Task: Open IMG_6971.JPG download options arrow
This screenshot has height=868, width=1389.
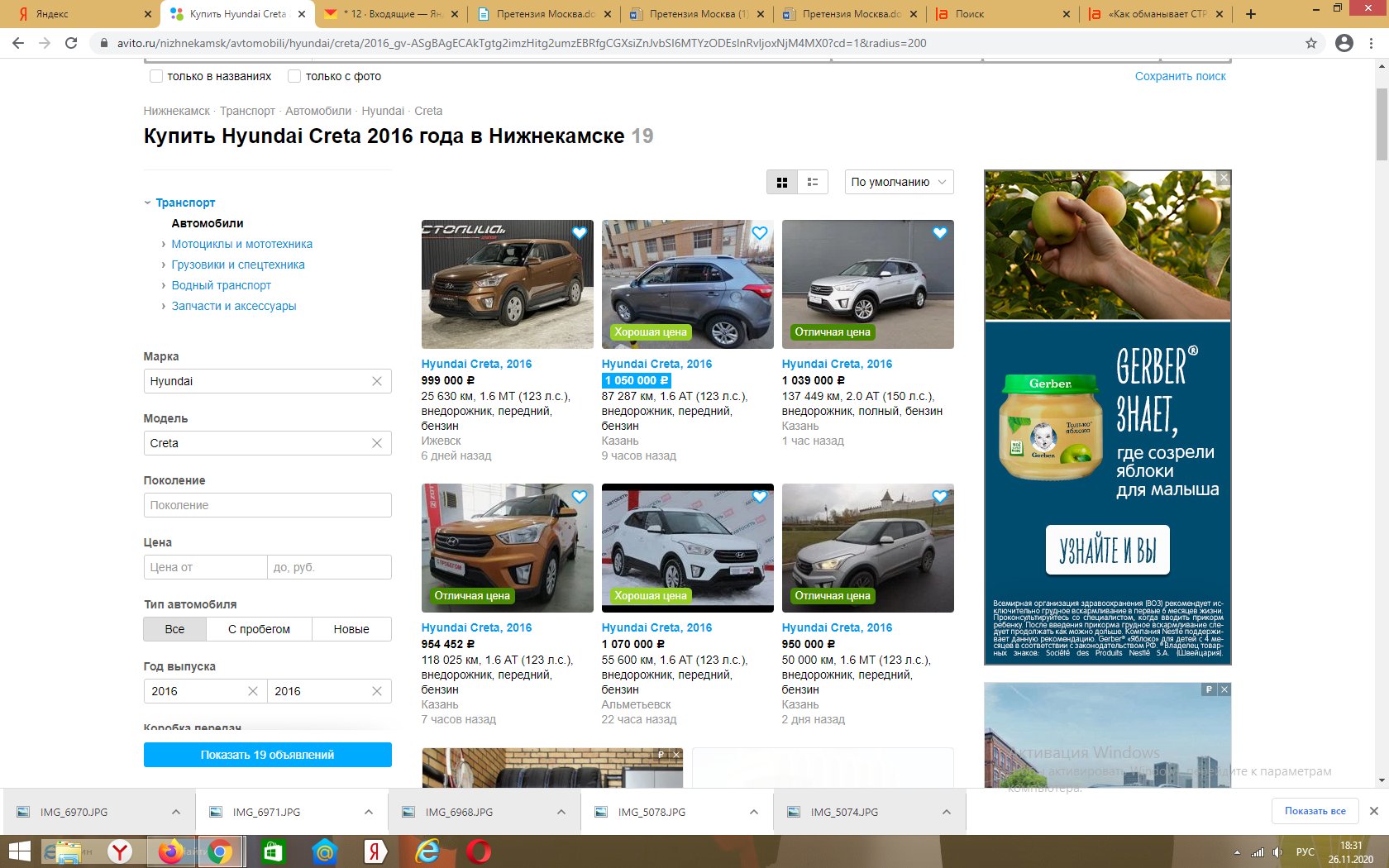Action: tap(369, 812)
